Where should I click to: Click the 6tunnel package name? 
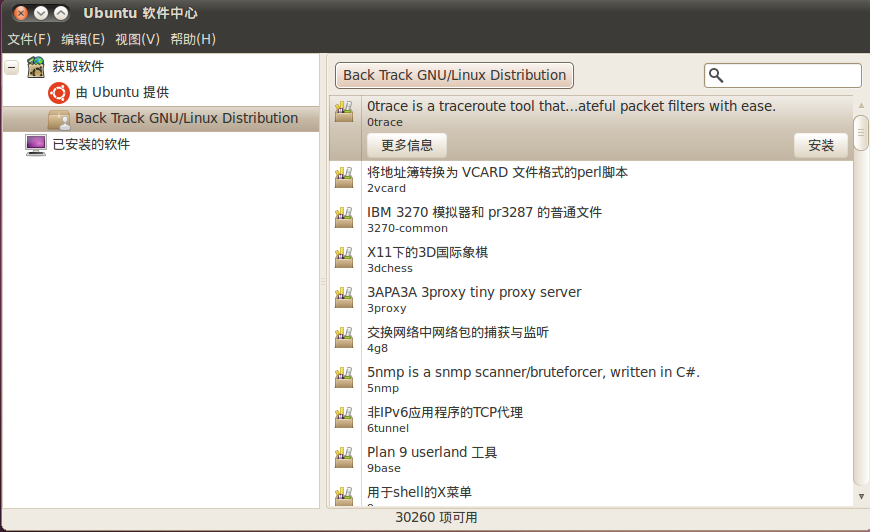tap(388, 428)
